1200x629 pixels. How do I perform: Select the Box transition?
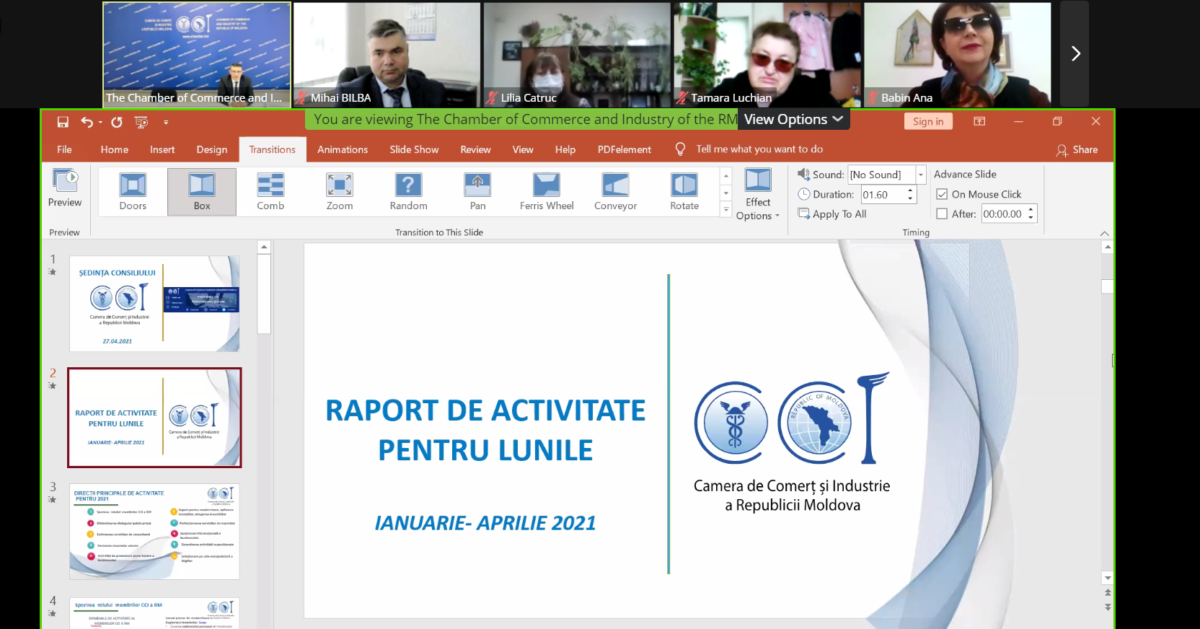click(202, 192)
